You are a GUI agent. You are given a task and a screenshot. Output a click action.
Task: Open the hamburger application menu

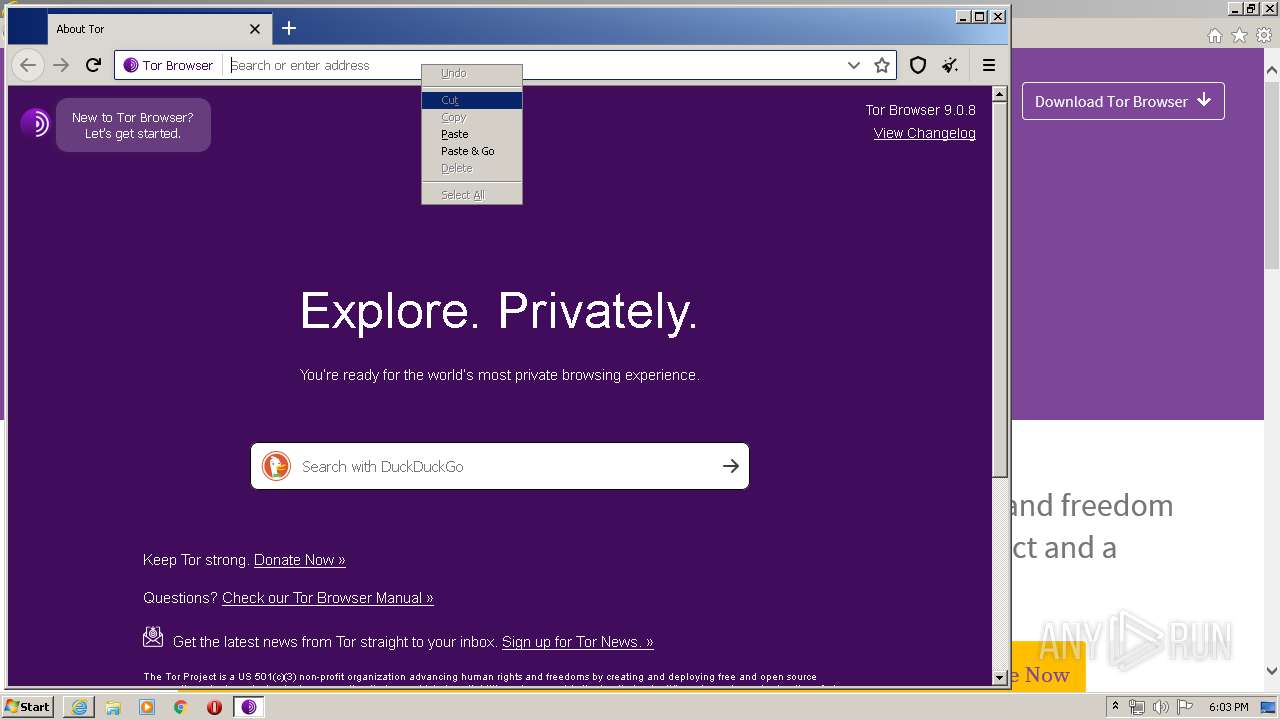tap(989, 65)
